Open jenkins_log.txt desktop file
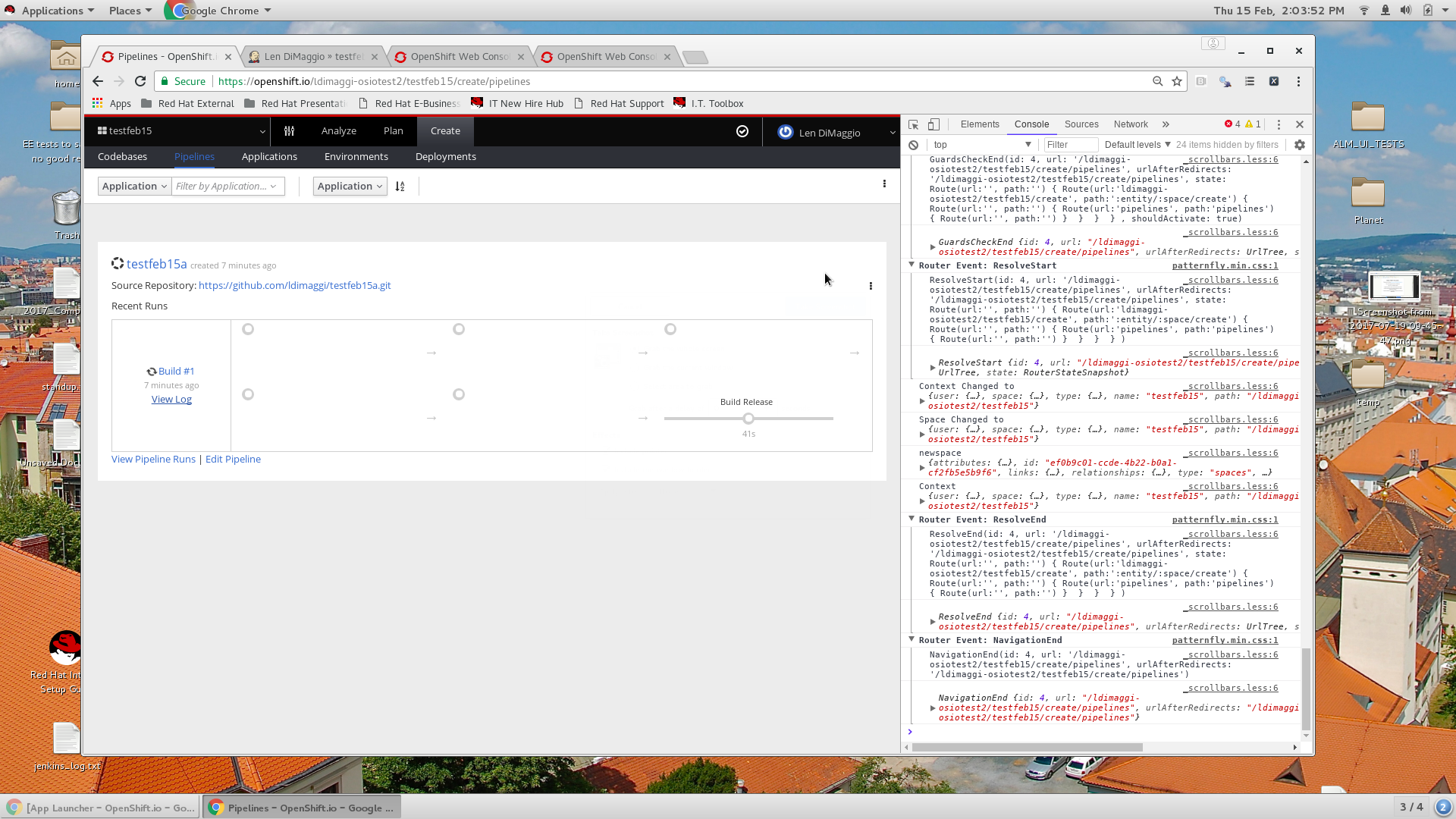This screenshot has width=1456, height=819. [67, 746]
